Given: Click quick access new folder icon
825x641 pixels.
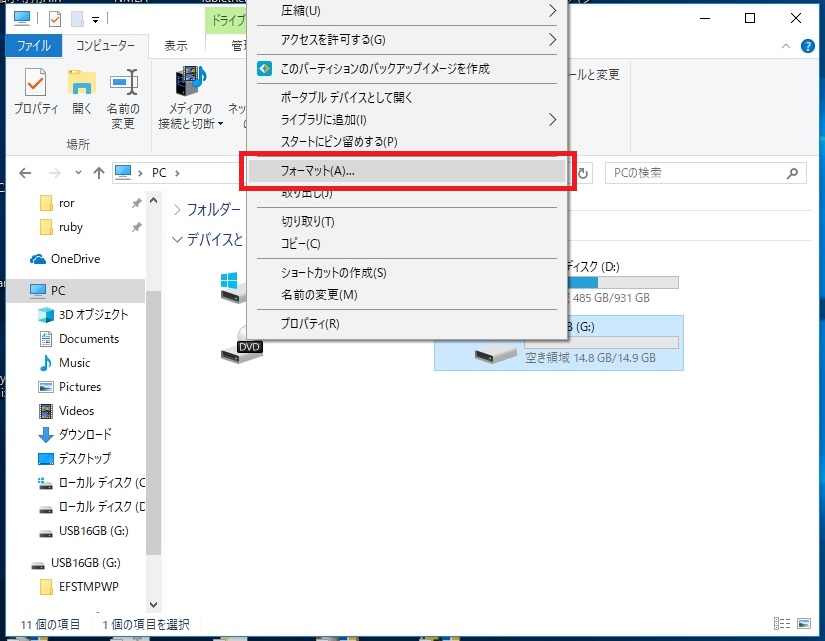Looking at the screenshot, I should (x=77, y=19).
